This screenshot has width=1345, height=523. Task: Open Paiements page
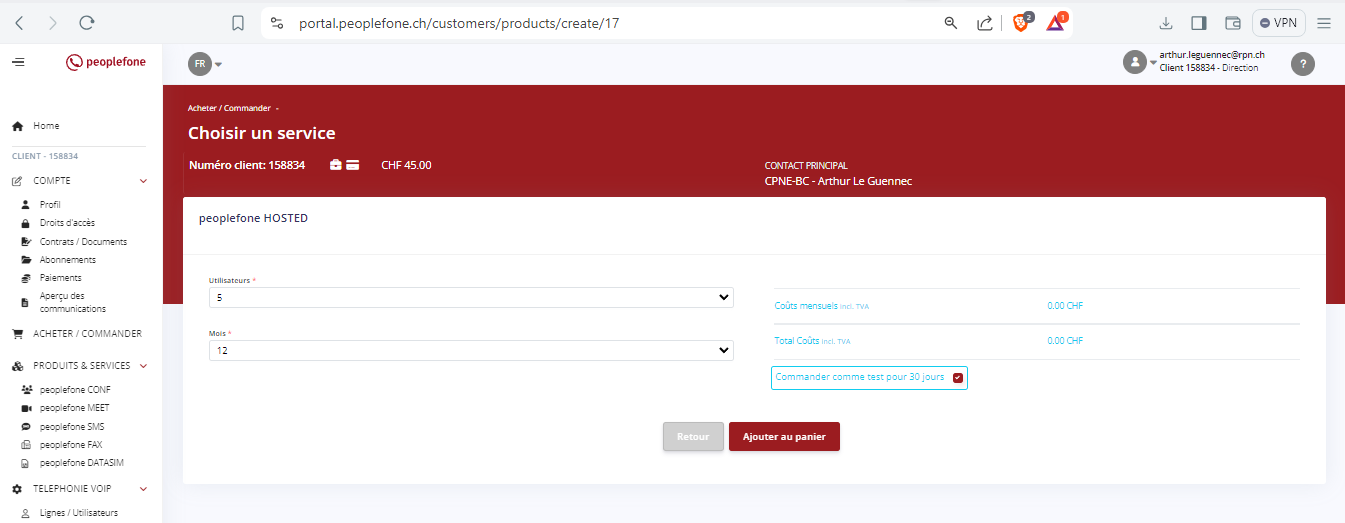click(x=61, y=278)
